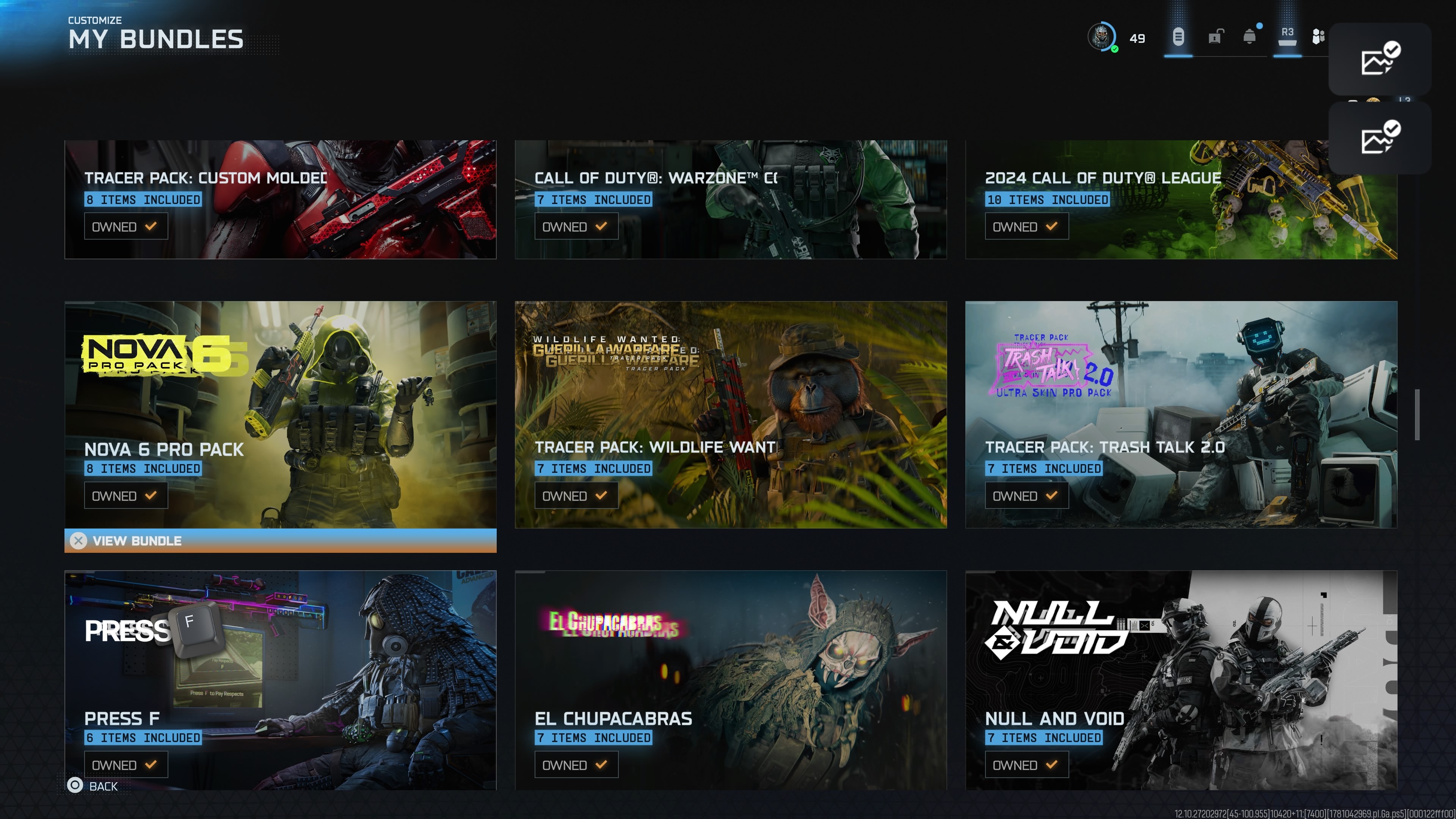Click OWNED badge on El Chupacabras
The height and width of the screenshot is (819, 1456).
(x=576, y=765)
